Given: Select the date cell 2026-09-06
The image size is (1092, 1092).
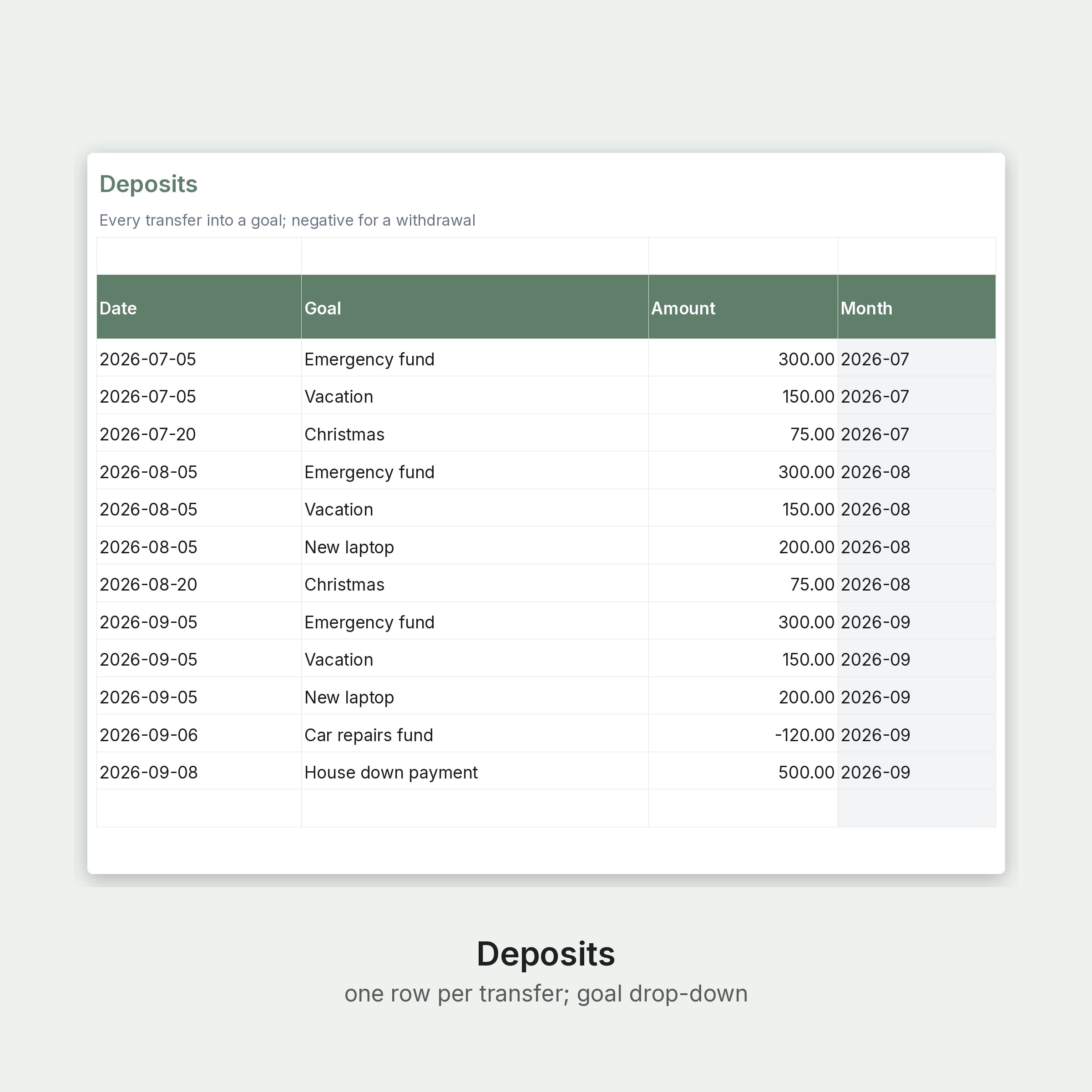Looking at the screenshot, I should [x=199, y=733].
